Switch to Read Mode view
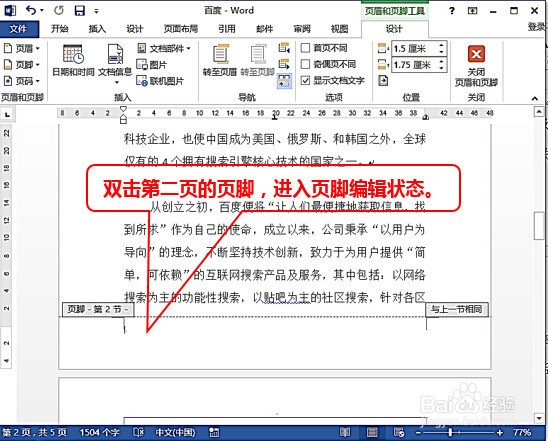This screenshot has height=441, width=548. pos(345,433)
